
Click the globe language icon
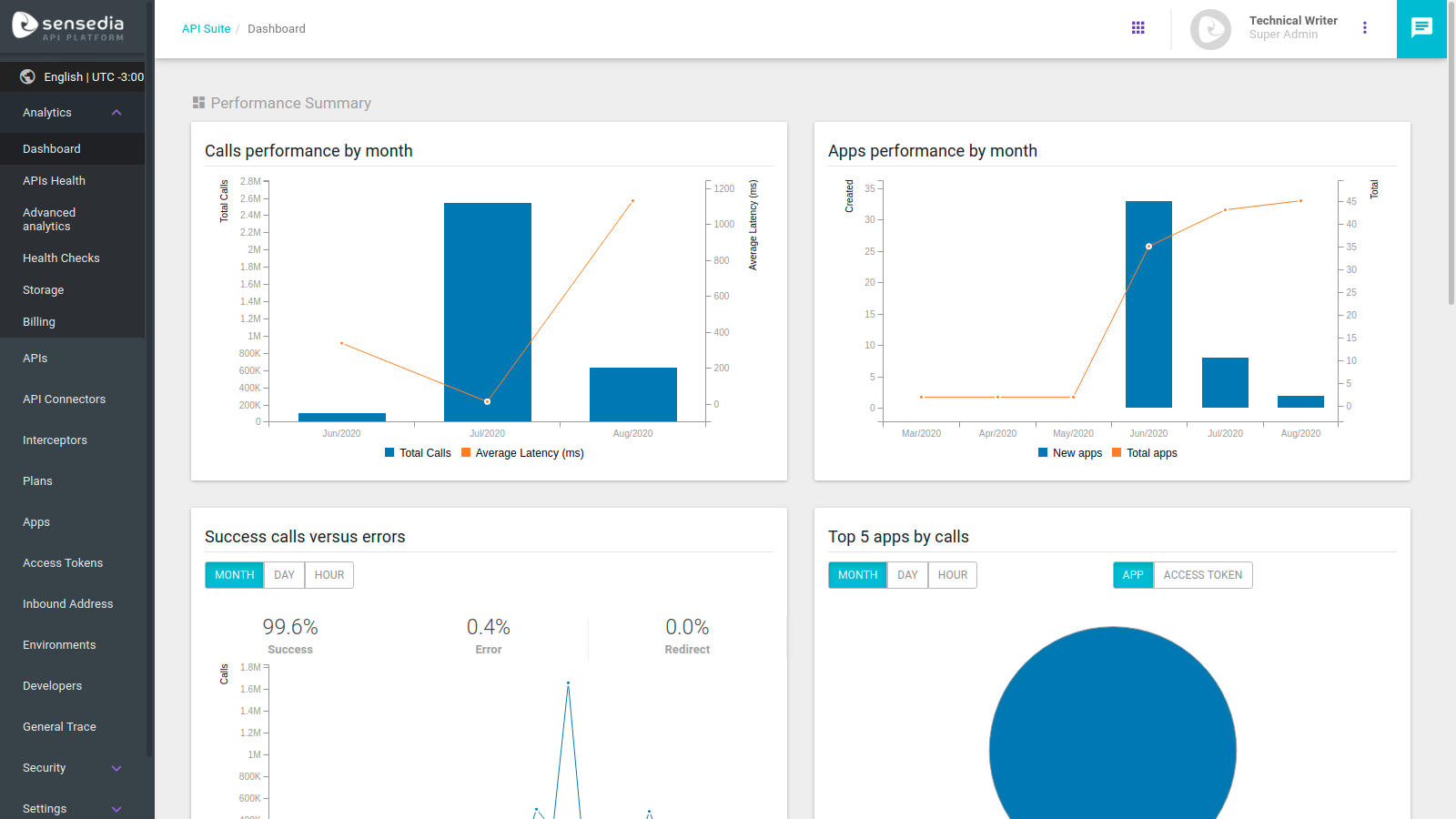click(x=28, y=77)
